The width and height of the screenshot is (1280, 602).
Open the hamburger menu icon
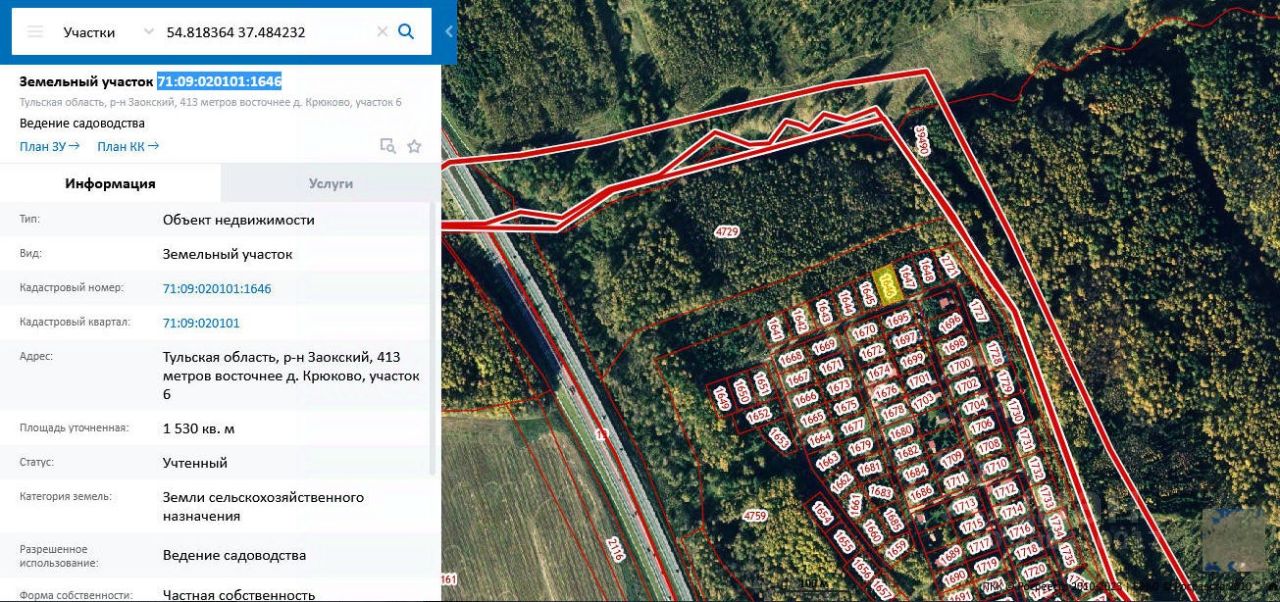[35, 32]
